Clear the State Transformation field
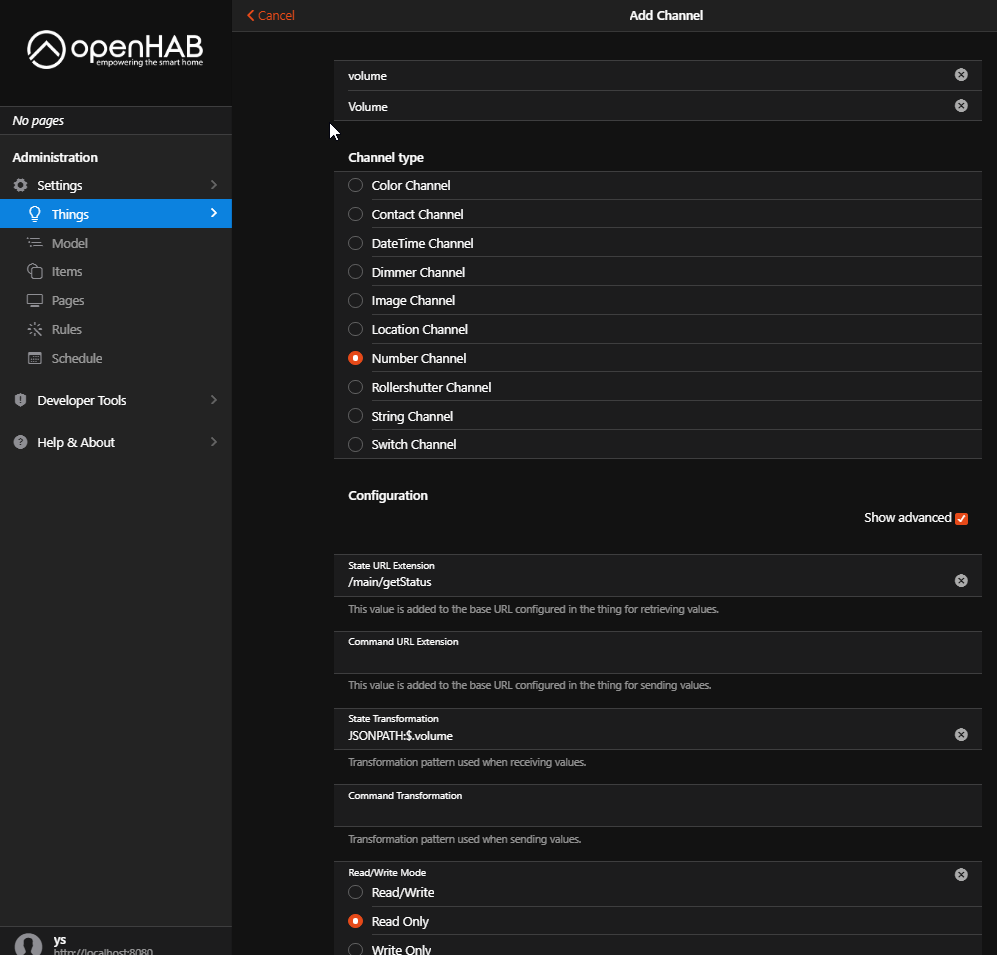Viewport: 997px width, 955px height. [x=961, y=734]
